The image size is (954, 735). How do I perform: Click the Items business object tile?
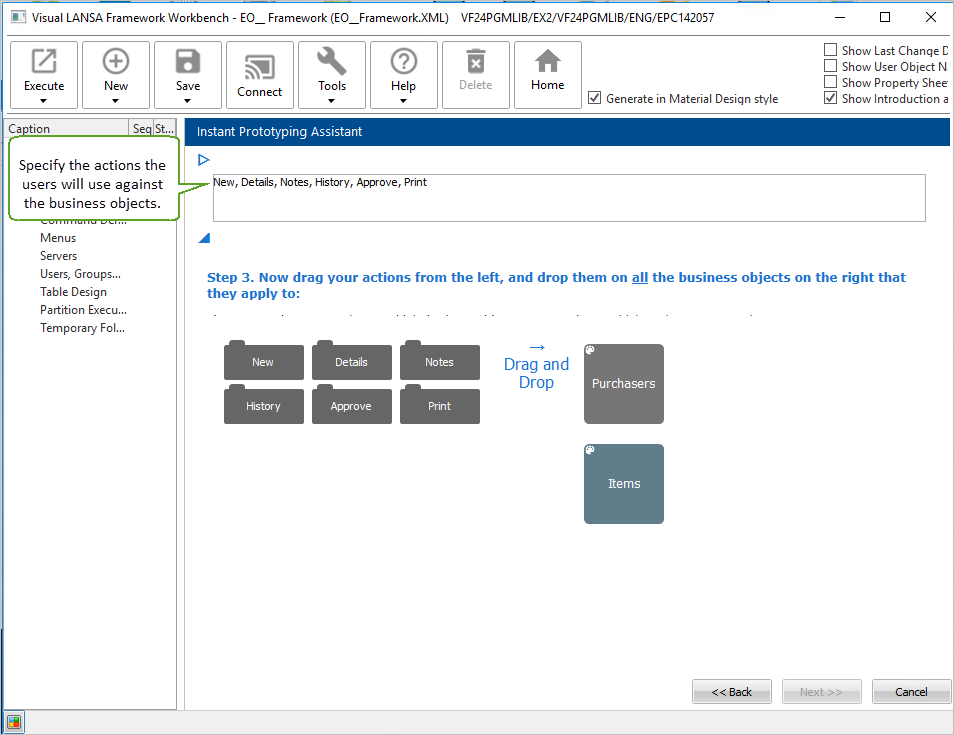tap(624, 484)
